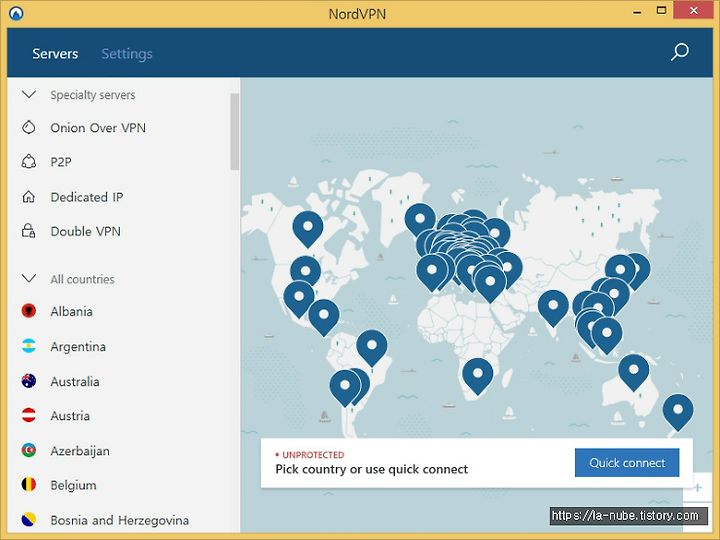Click the Albania flag icon
Screen dimensions: 720x540
pos(28,311)
